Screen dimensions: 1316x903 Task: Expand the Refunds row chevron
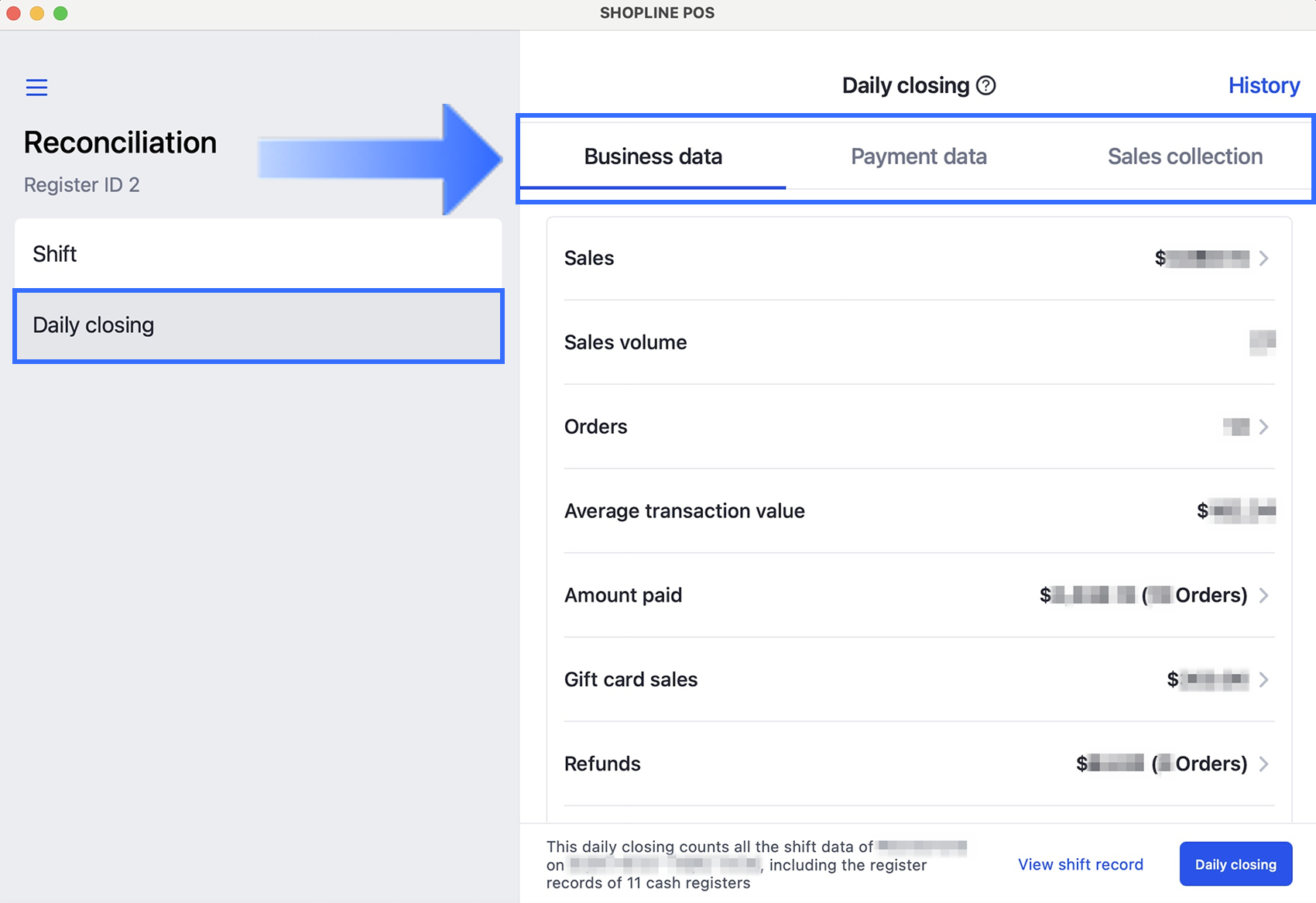click(1263, 764)
